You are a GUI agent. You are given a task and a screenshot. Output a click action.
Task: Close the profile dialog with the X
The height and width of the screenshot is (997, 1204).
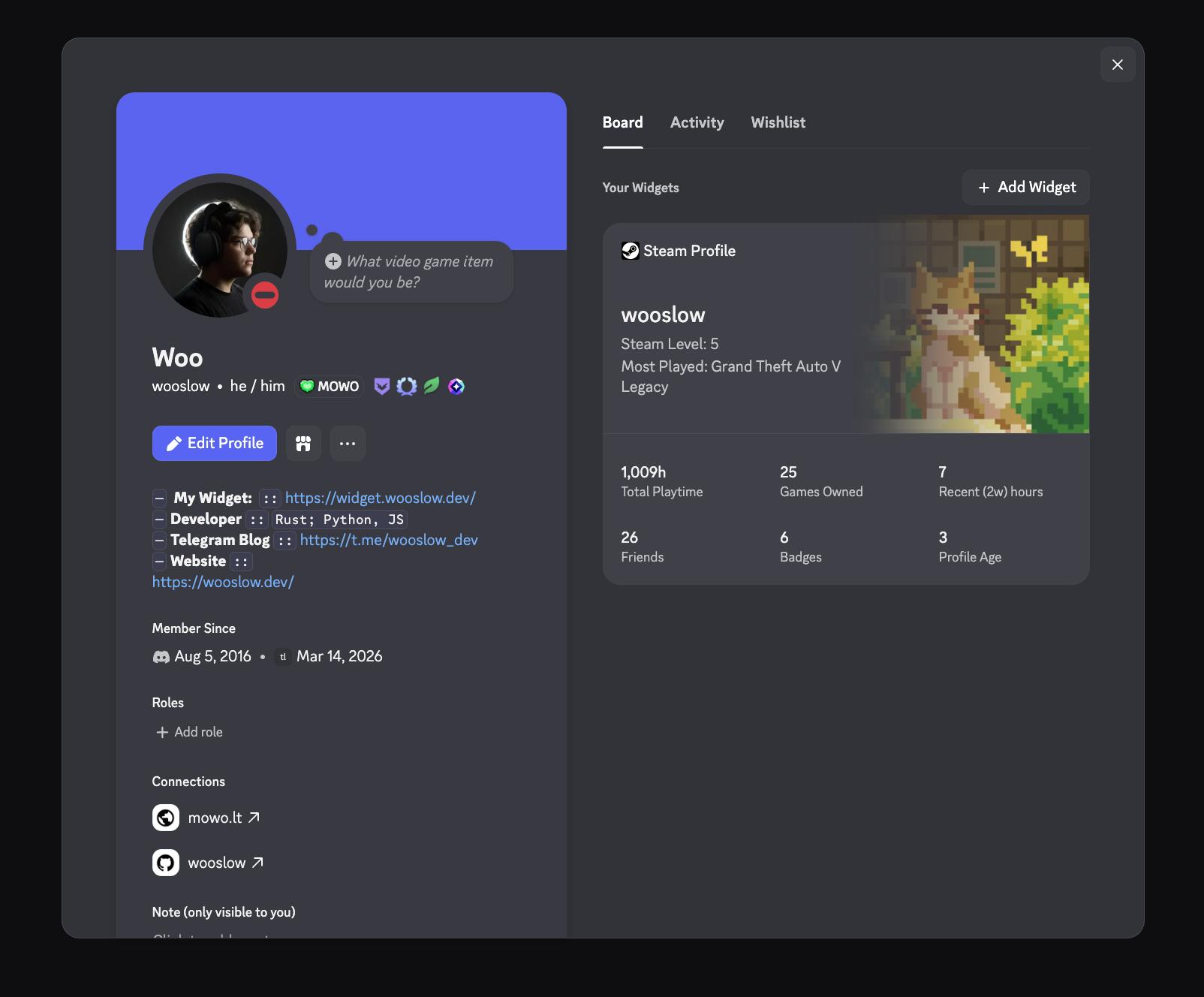1117,65
